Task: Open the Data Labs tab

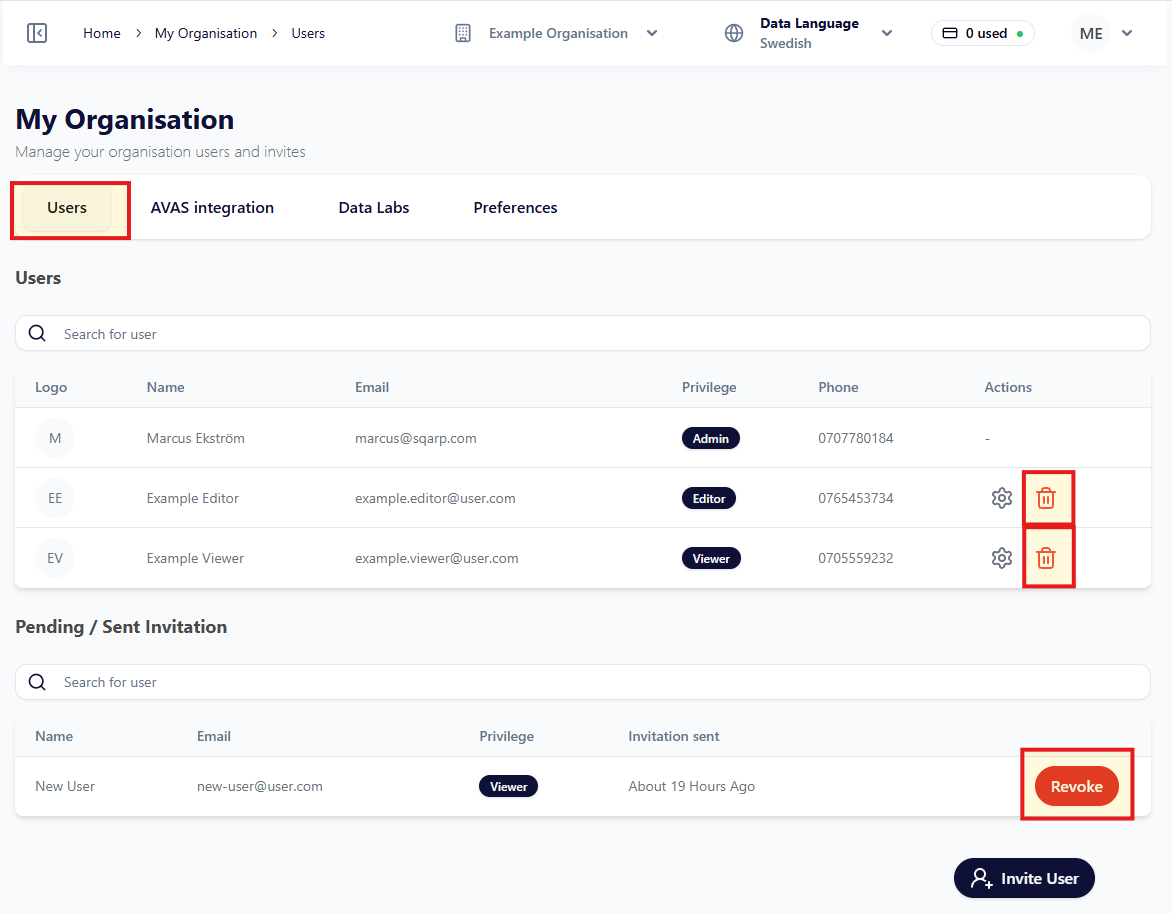Action: (374, 208)
